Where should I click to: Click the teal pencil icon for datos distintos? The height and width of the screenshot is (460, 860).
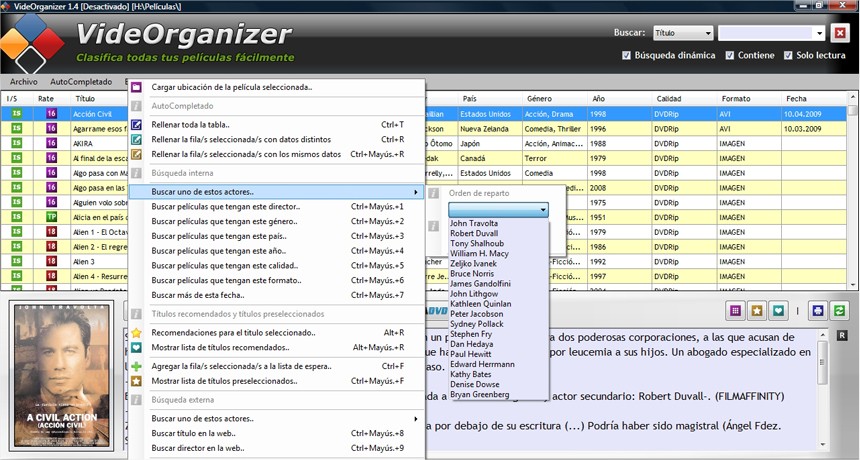click(137, 139)
